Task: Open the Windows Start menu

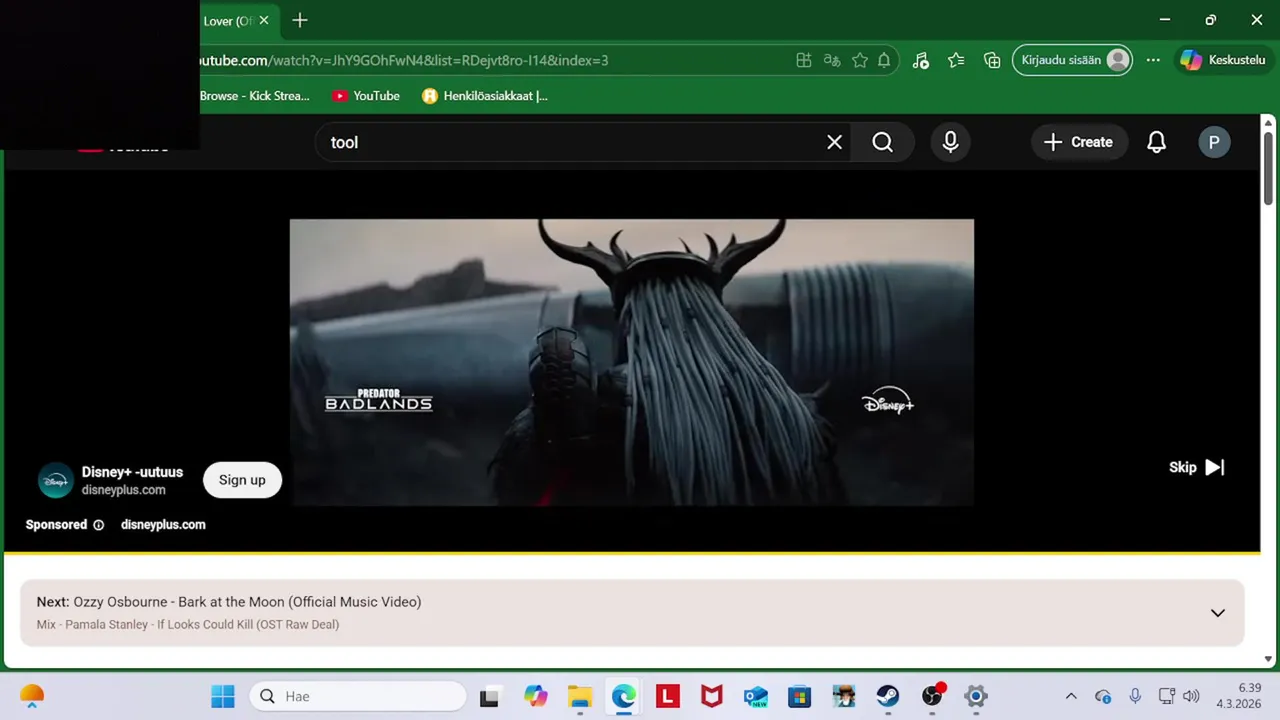Action: point(223,696)
